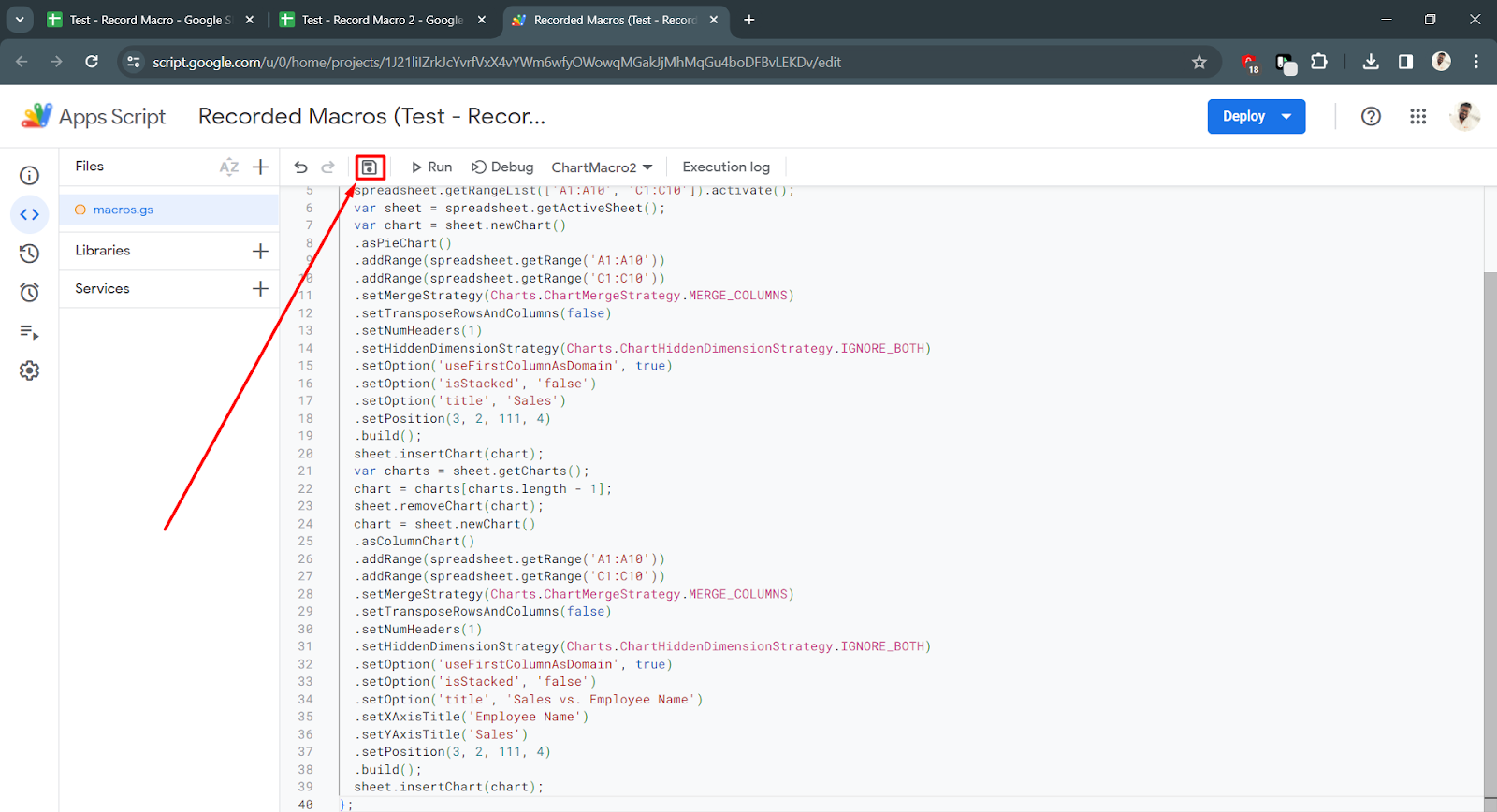Switch to the Test - Record Macro tab
Screen dimensions: 1497x812
coord(150,20)
